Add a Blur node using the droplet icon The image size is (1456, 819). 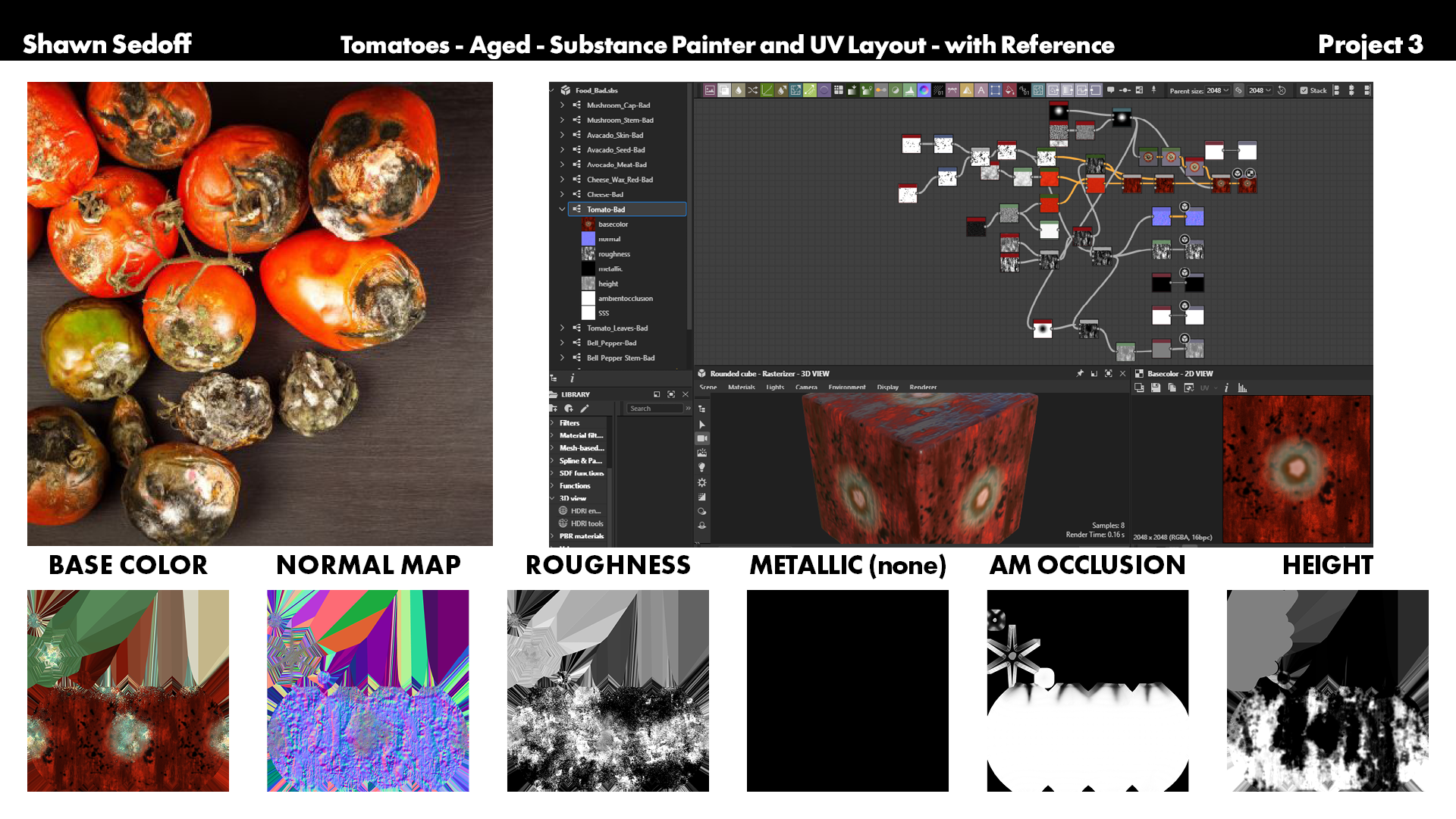click(x=739, y=90)
